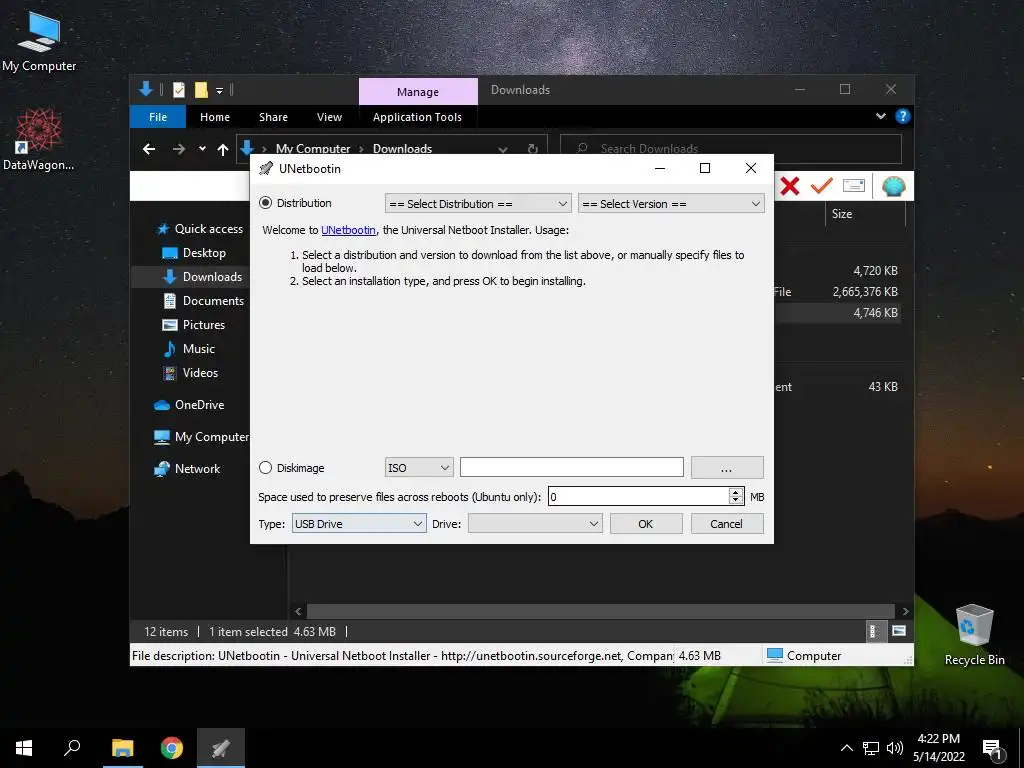Go forward in File Explorer
The height and width of the screenshot is (768, 1024).
178,150
